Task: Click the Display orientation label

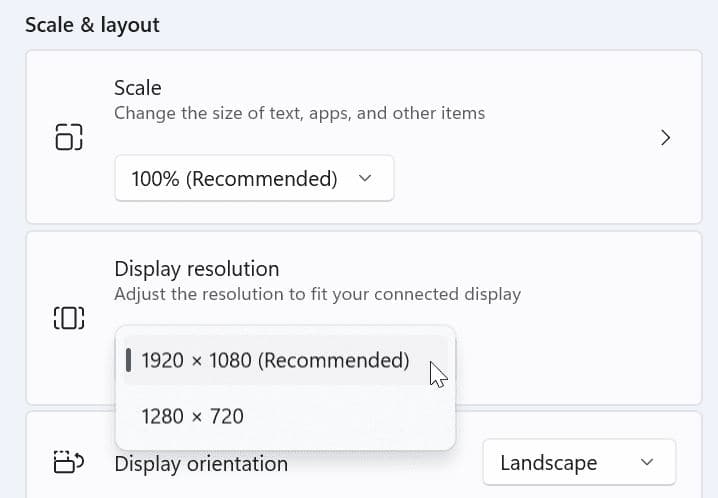Action: 202,464
